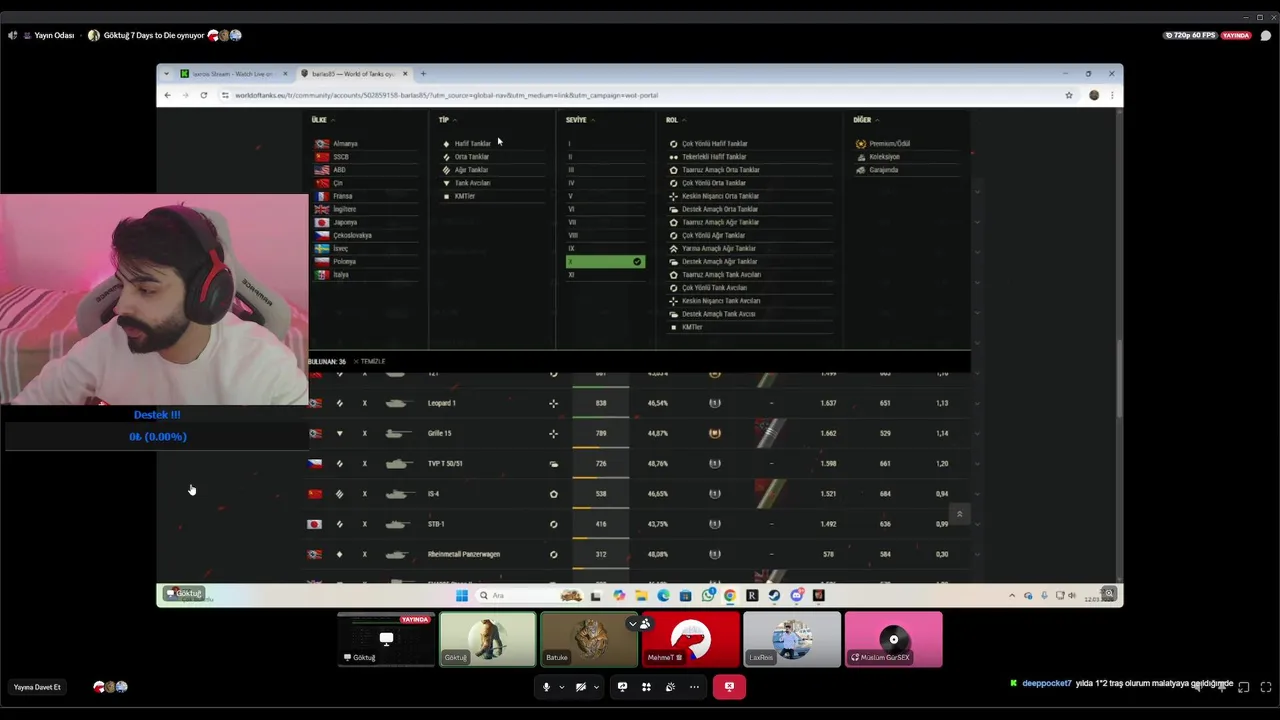Click the screen share button
This screenshot has height=720, width=1280.
tap(622, 687)
